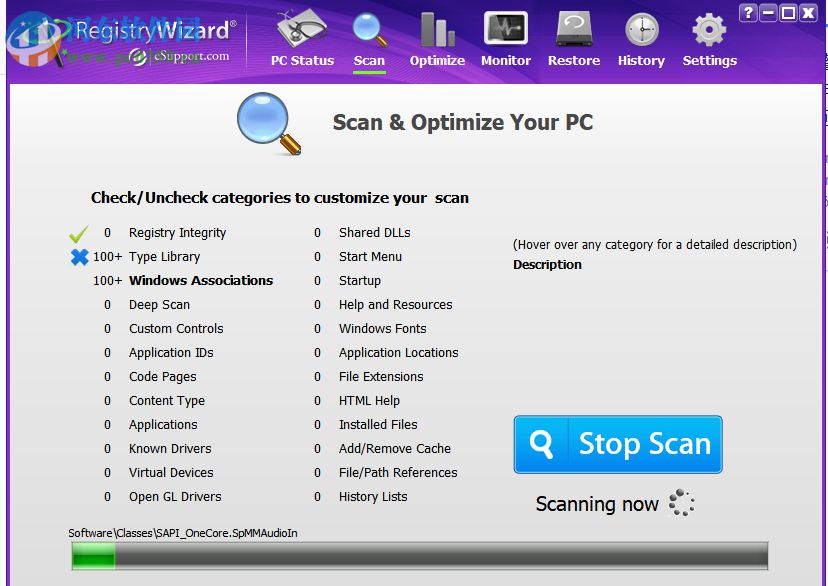Toggle the Startup scan category
Screen dimensions: 828x586
(x=359, y=281)
